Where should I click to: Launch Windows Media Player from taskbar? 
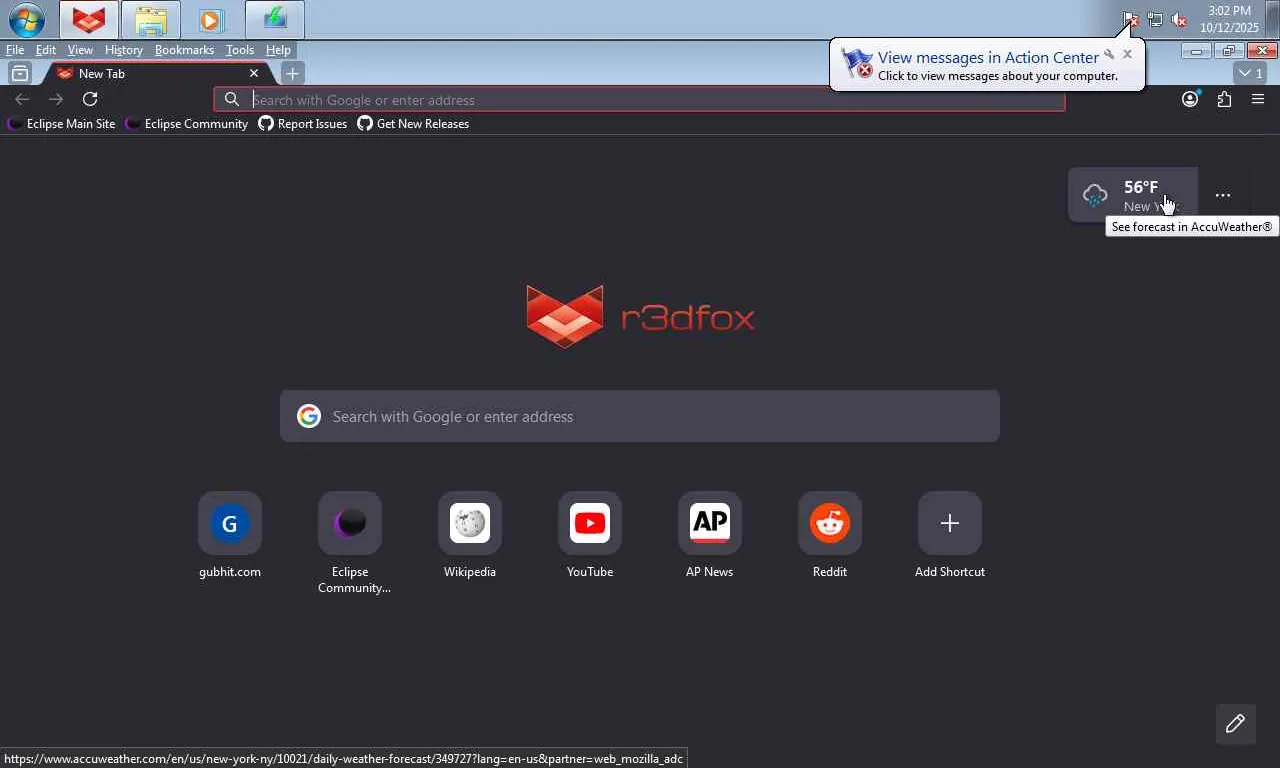pos(211,19)
